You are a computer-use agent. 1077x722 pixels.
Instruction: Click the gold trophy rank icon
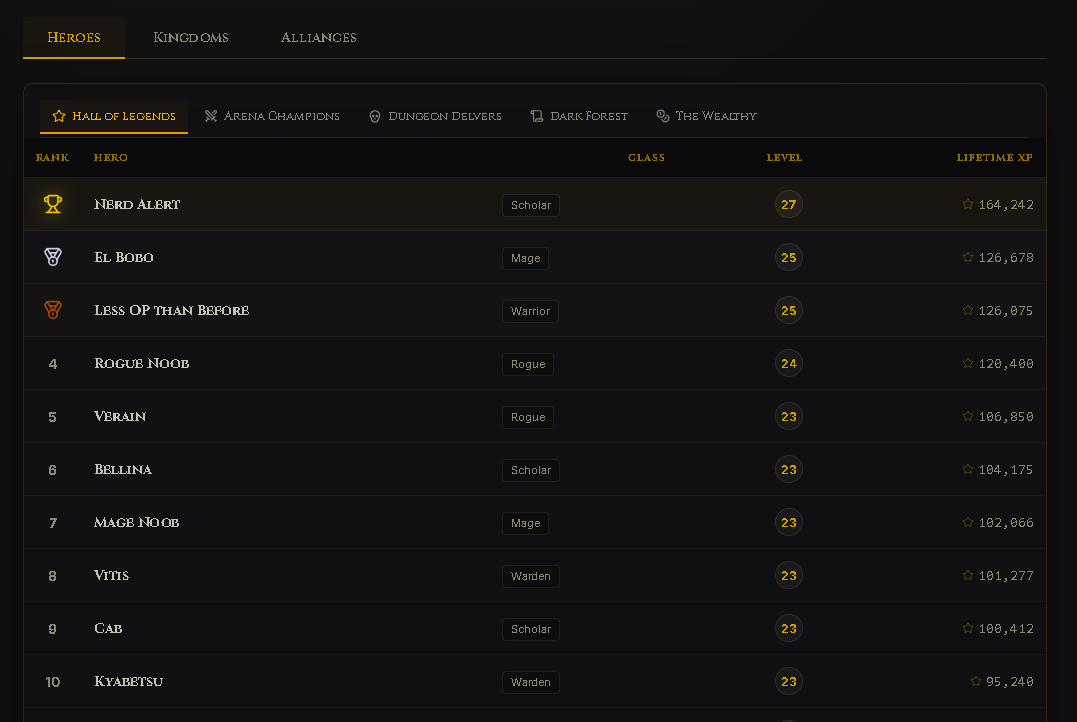(53, 204)
